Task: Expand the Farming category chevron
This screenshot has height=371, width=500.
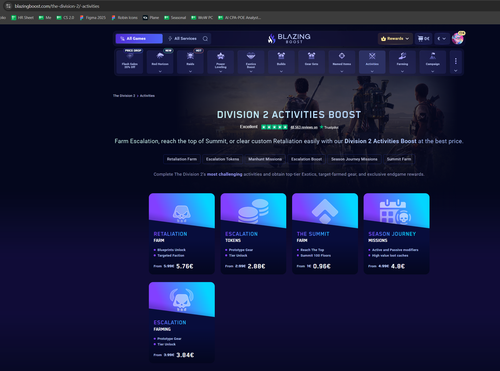Action: coord(402,71)
